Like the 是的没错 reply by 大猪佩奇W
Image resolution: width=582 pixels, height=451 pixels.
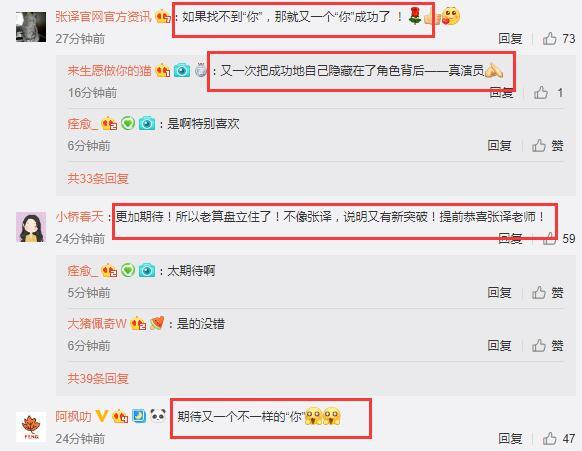click(539, 346)
